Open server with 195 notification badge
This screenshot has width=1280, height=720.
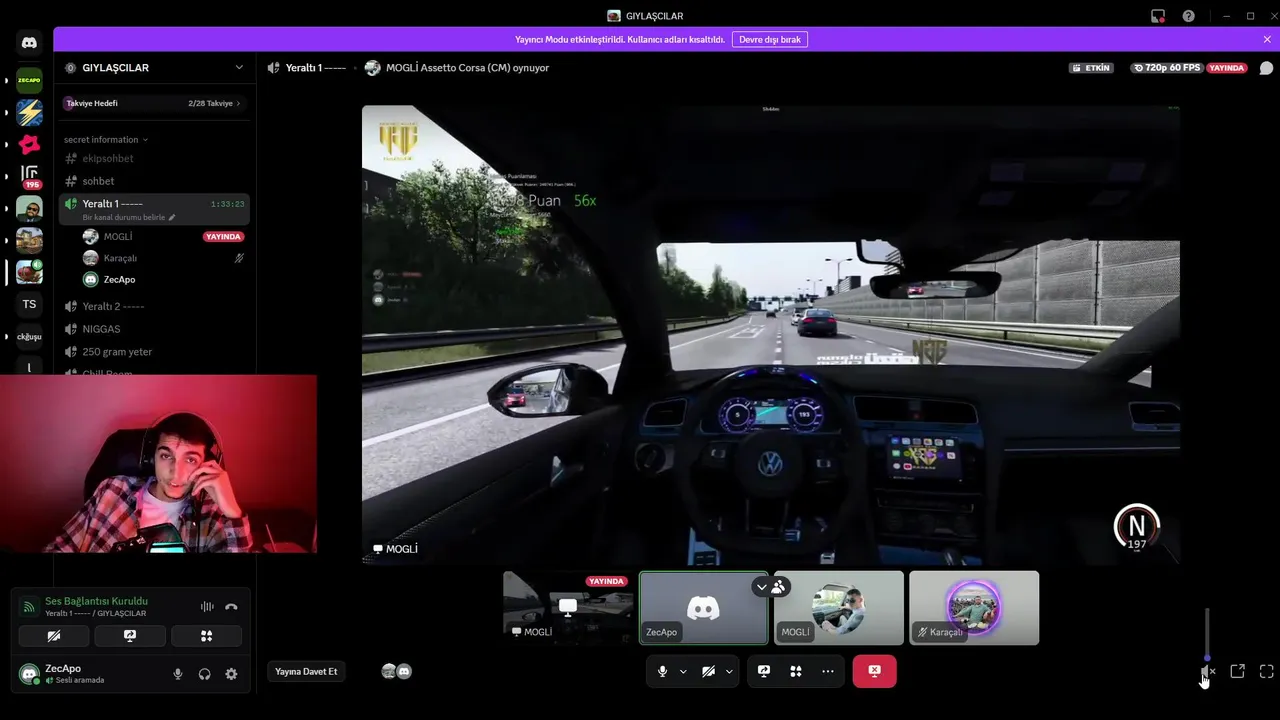coord(29,176)
